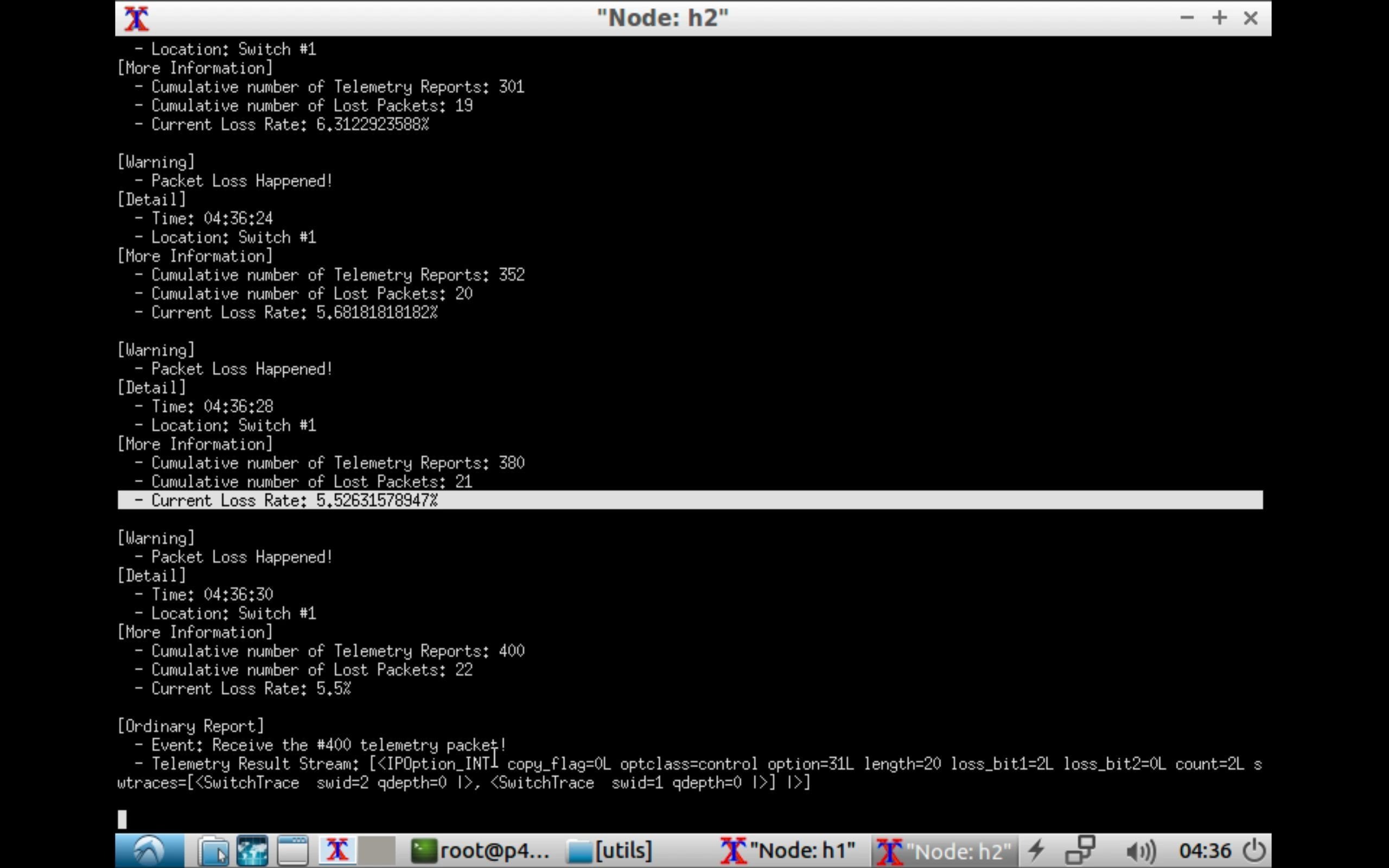Click the highlighted Loss Rate 5.52631578947% line

click(x=690, y=500)
